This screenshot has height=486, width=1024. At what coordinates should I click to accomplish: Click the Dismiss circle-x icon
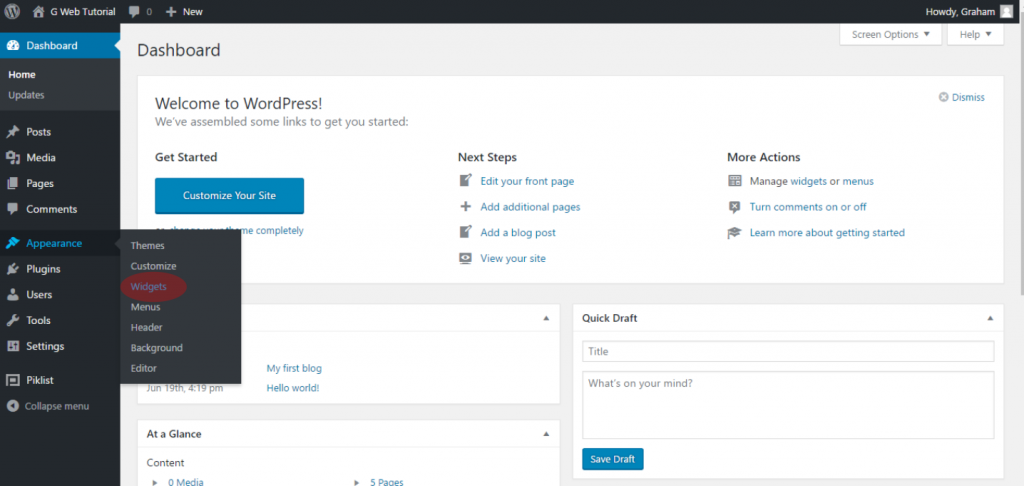coord(943,97)
